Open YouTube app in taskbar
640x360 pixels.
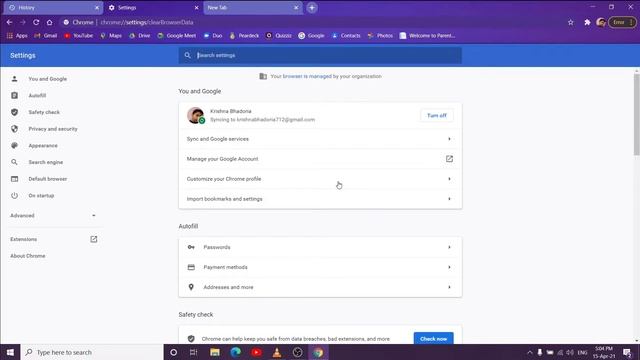point(256,352)
